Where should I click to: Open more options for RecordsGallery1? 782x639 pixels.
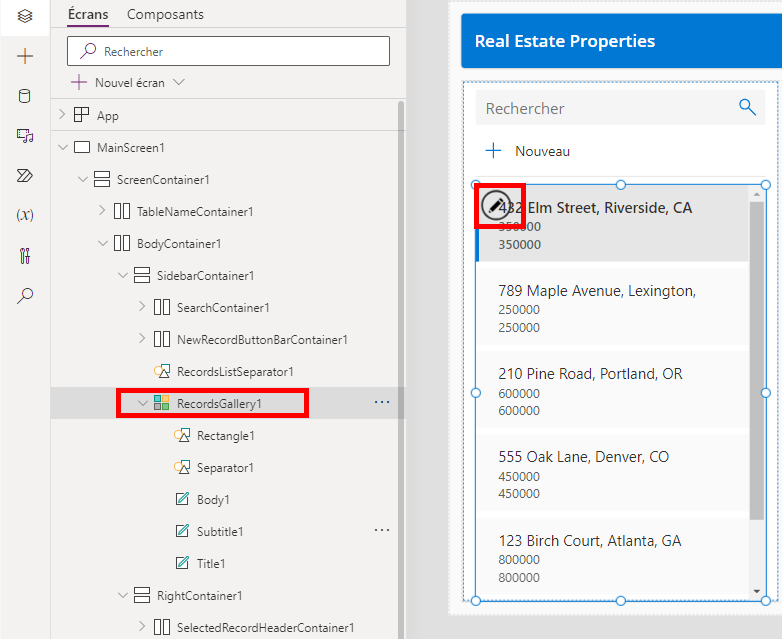tap(381, 402)
